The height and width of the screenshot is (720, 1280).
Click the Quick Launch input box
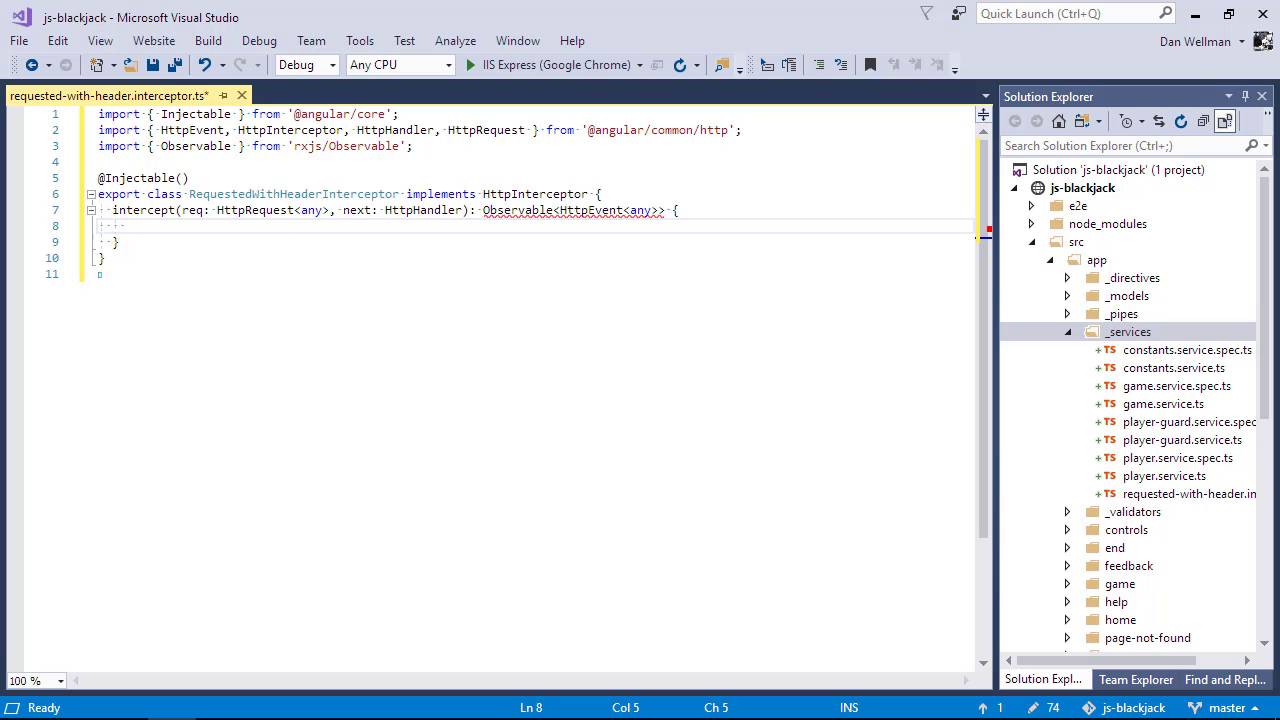pyautogui.click(x=1067, y=13)
